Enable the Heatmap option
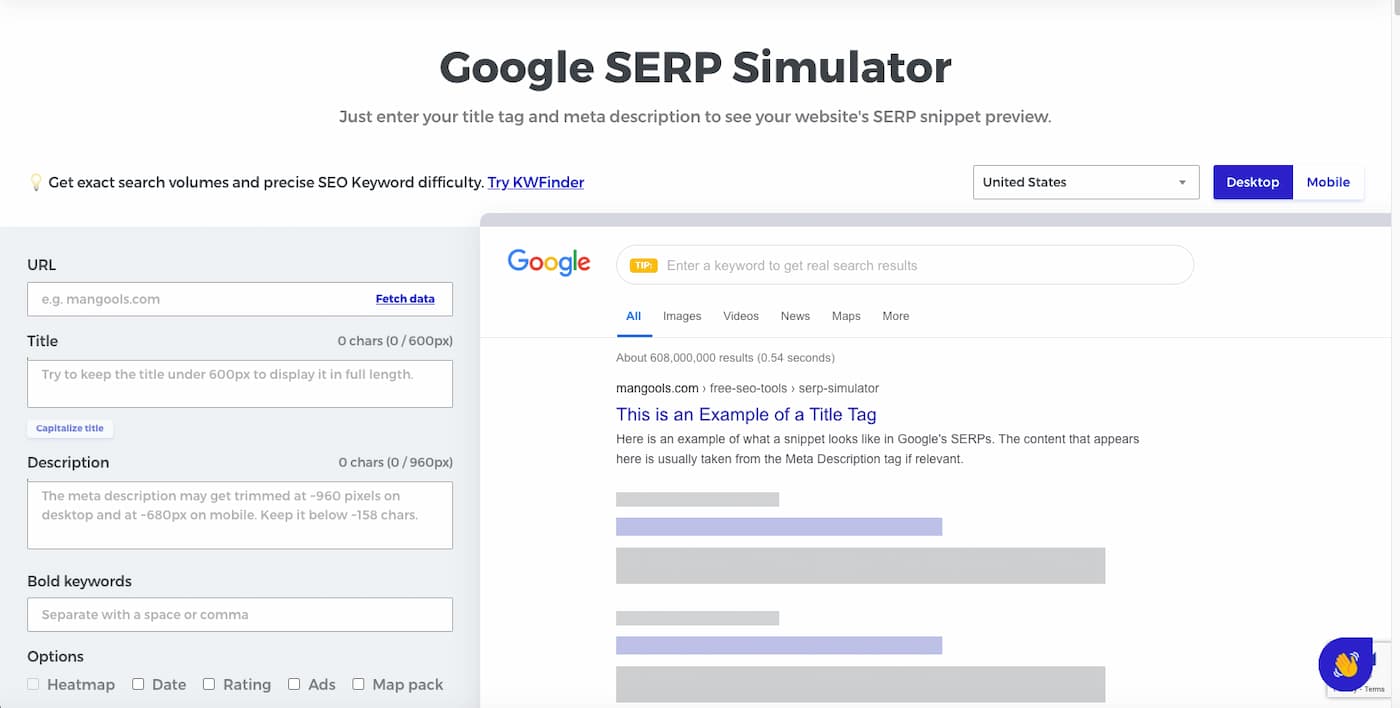 click(x=33, y=684)
